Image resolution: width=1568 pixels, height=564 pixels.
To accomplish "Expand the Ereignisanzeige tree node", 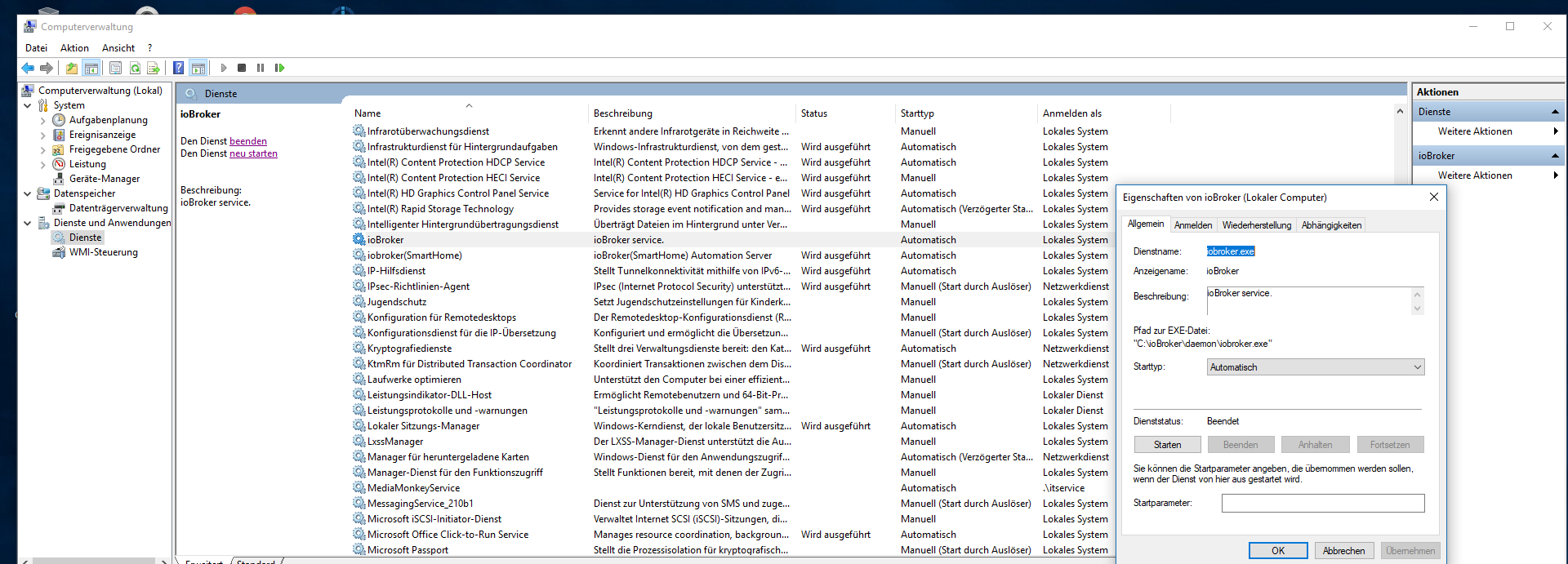I will (43, 135).
